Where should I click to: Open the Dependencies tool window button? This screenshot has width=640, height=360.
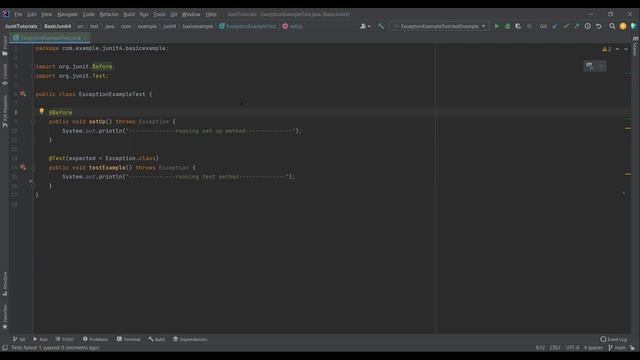[190, 339]
